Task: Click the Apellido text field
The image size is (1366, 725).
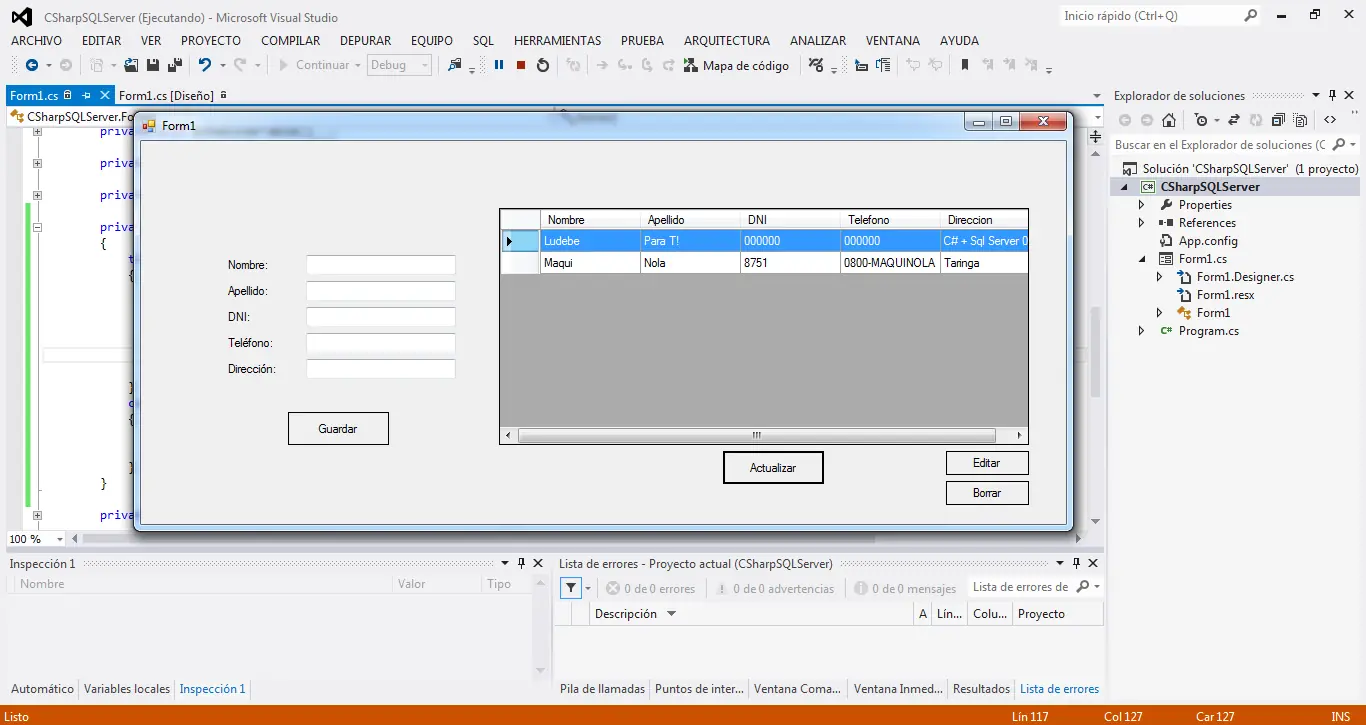Action: [x=381, y=291]
